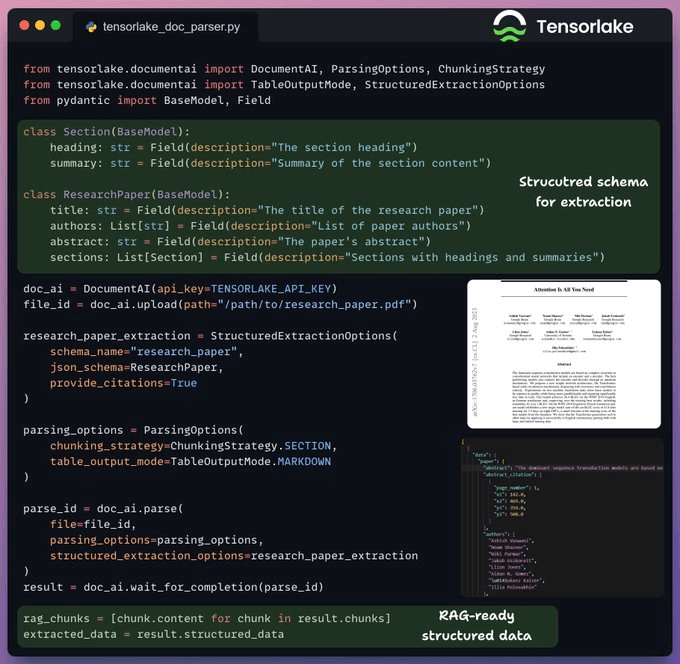This screenshot has width=680, height=664.
Task: Select the tensorlake_doc_parser.py tab
Action: pos(165,26)
